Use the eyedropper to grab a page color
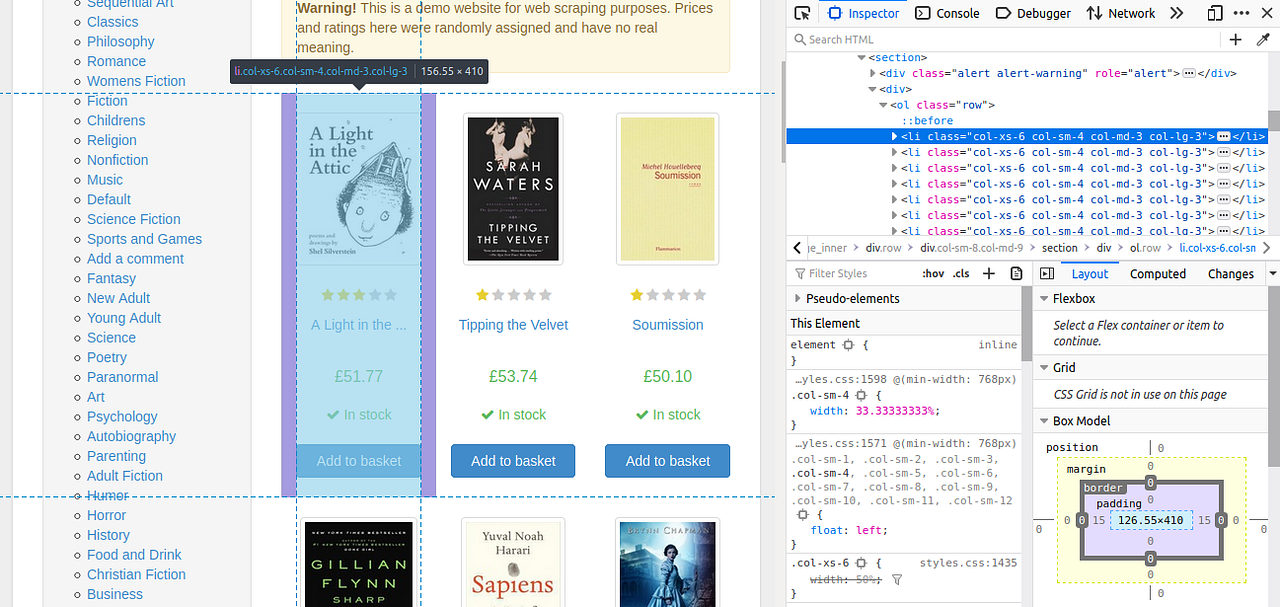 click(1263, 39)
